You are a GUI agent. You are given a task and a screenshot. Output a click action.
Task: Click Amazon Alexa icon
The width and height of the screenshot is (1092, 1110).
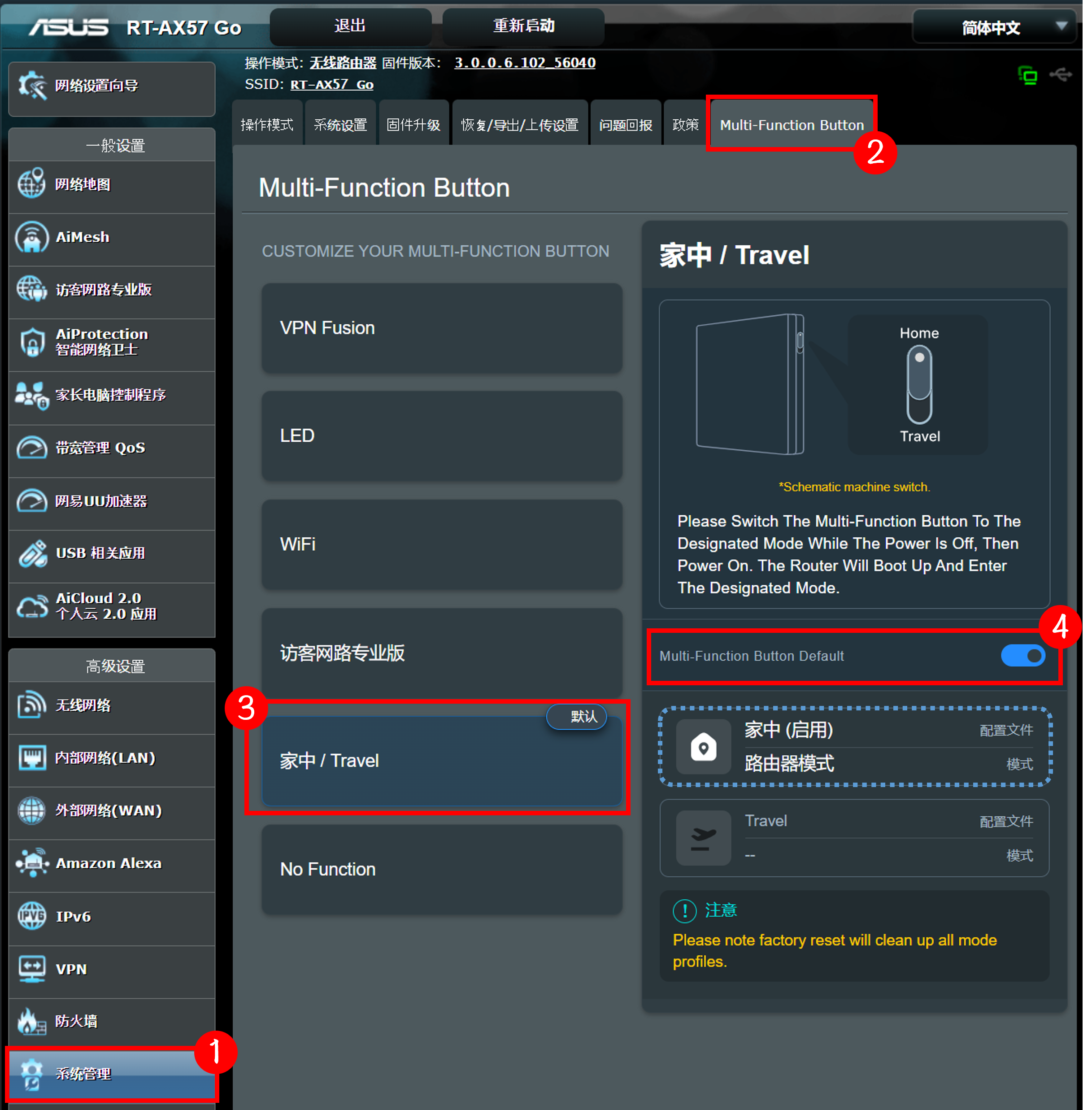tap(32, 862)
